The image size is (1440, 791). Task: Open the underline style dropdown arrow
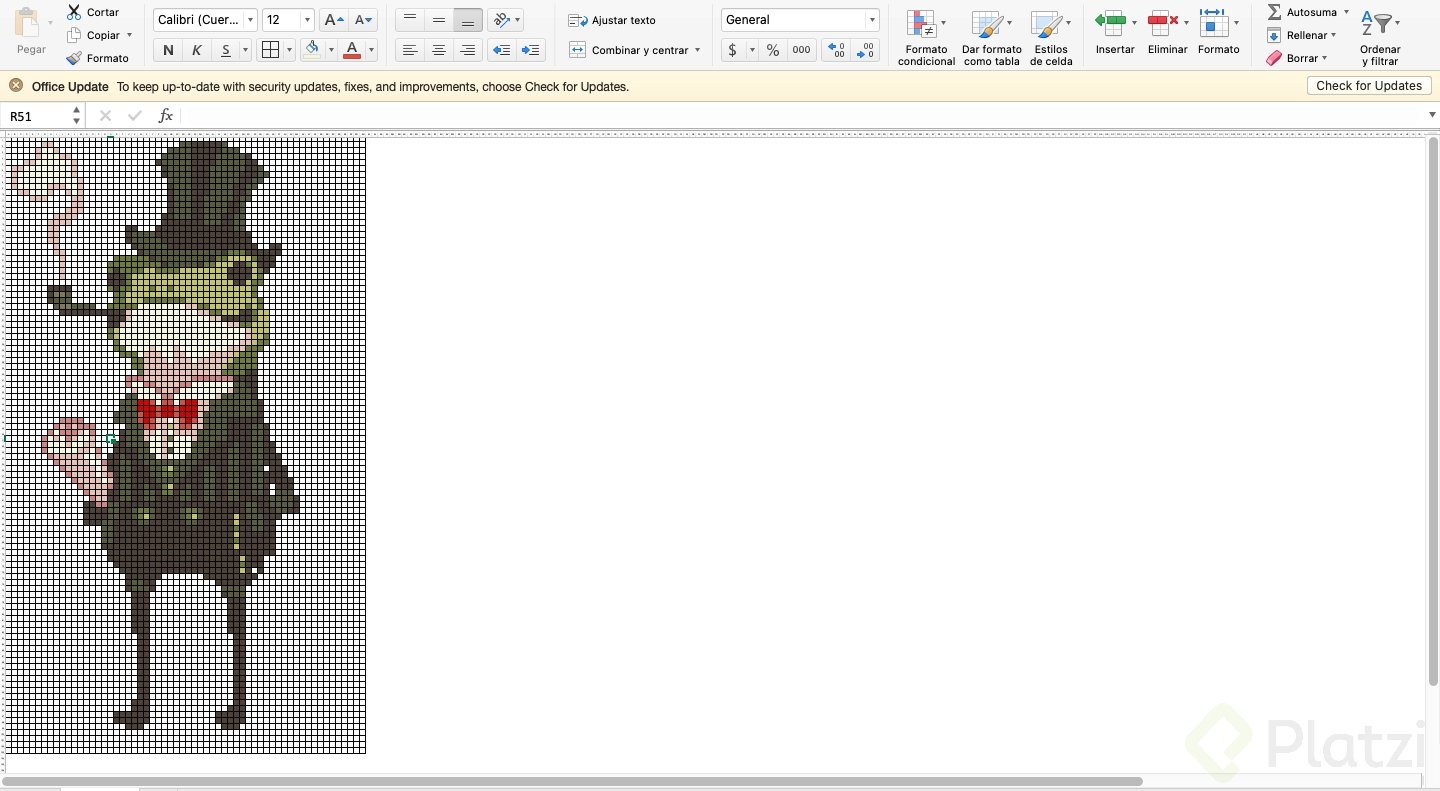[x=245, y=50]
